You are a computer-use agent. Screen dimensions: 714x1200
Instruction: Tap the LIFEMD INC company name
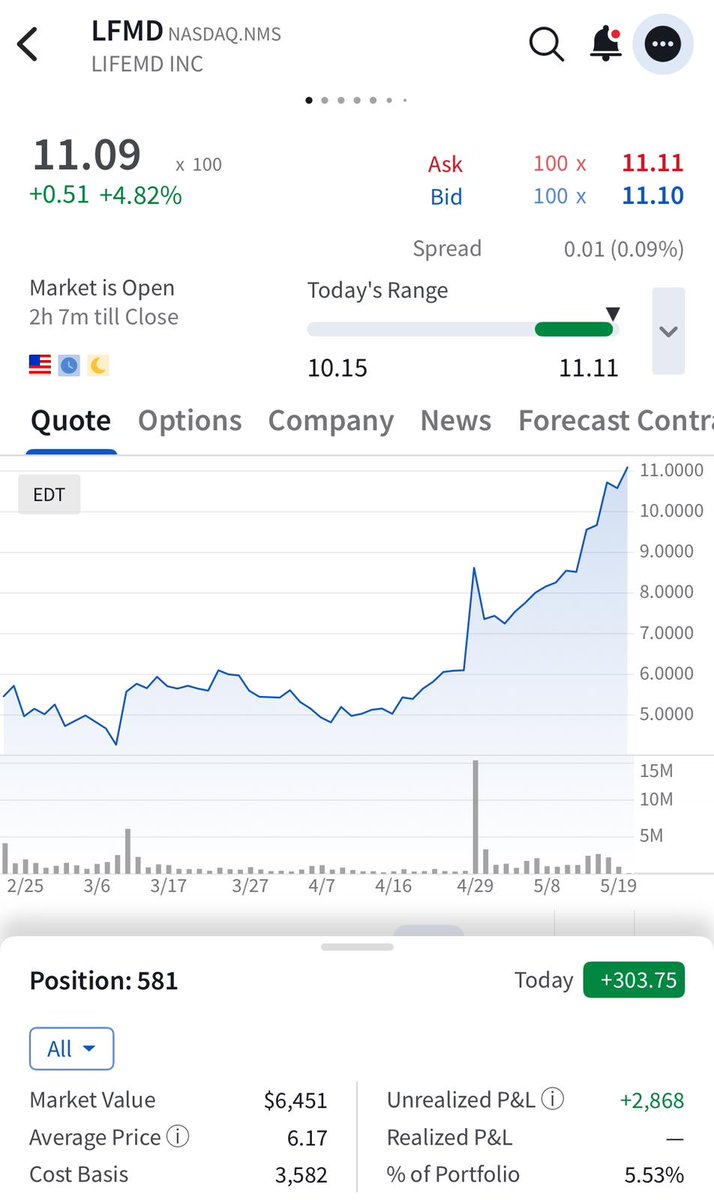[x=147, y=64]
